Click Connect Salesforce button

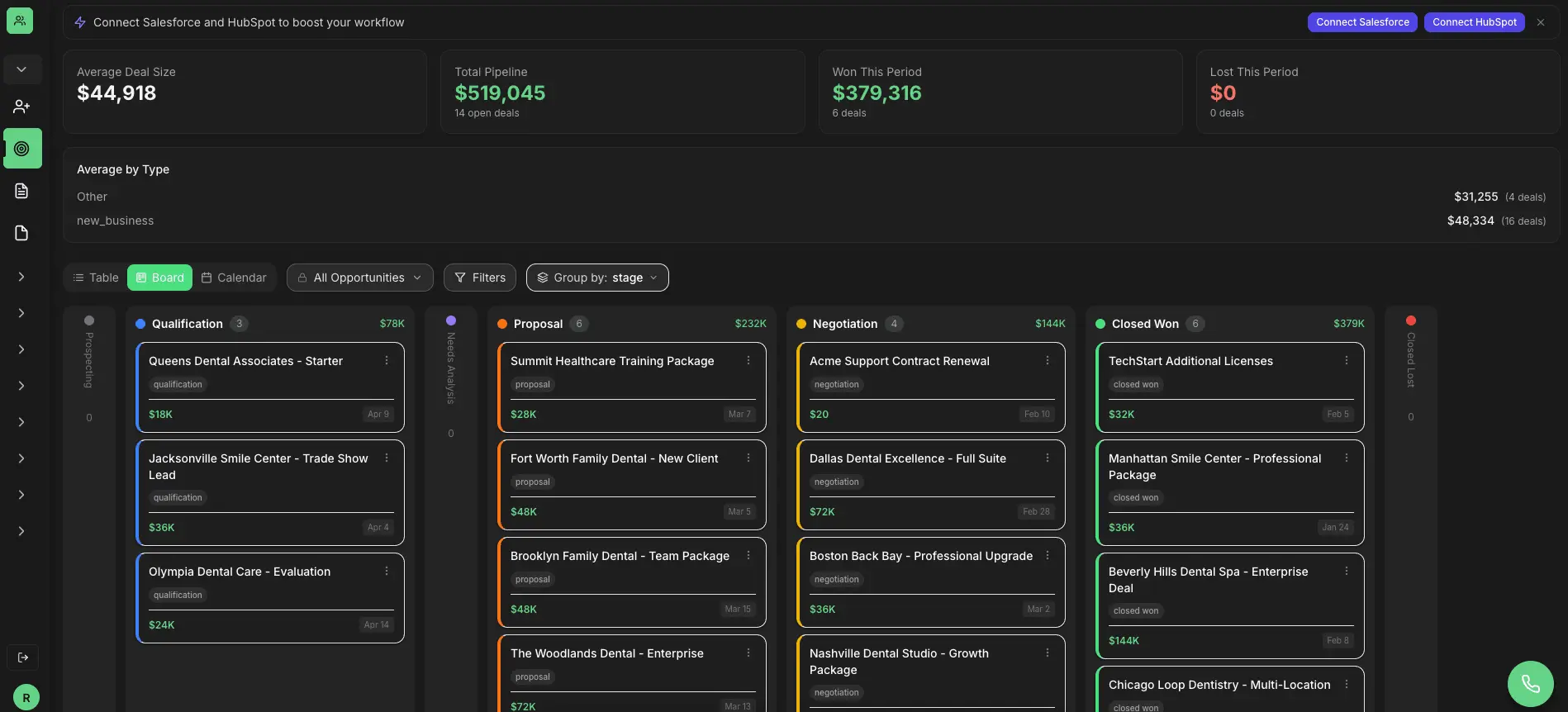[1362, 22]
